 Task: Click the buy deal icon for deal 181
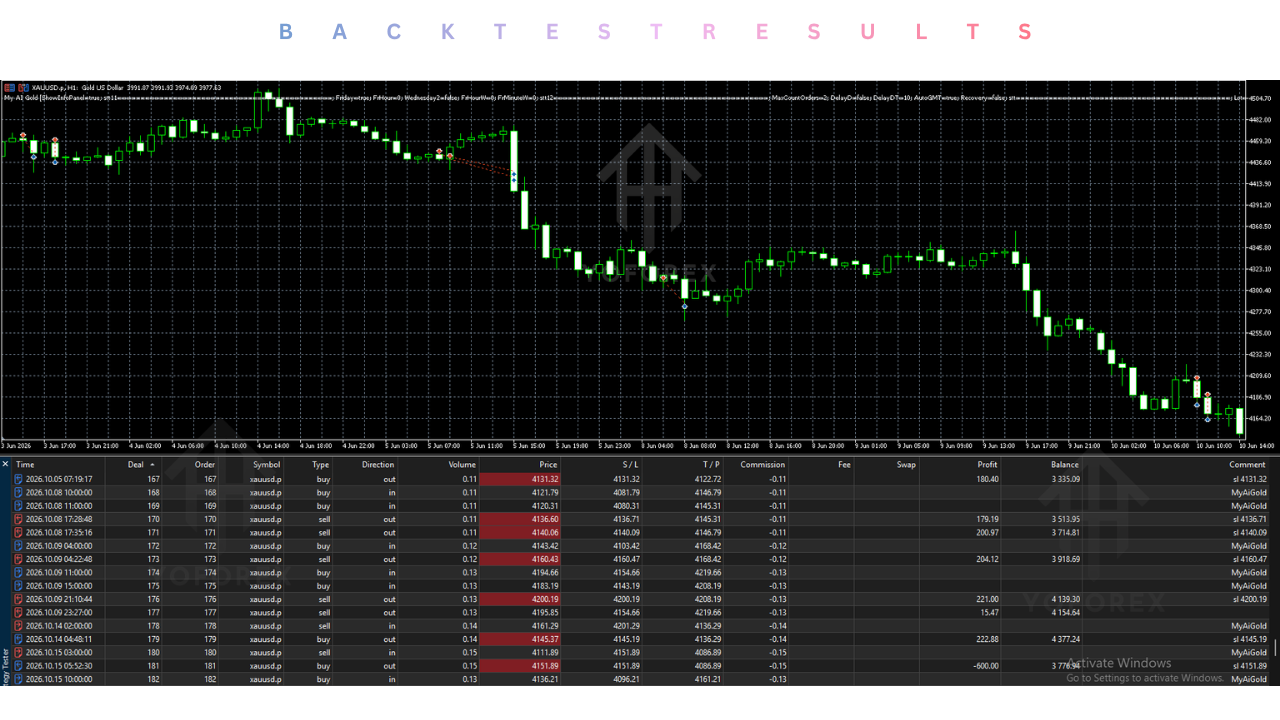[18, 665]
